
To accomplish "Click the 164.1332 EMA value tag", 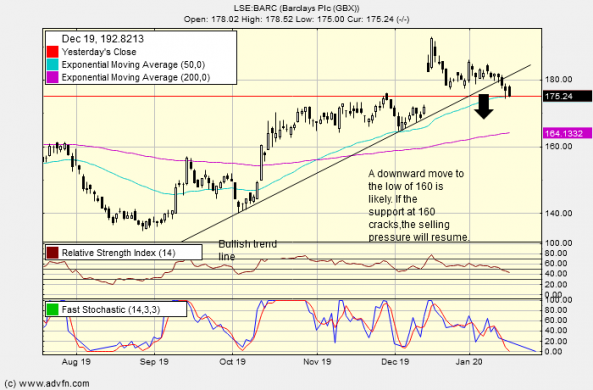I will tap(567, 133).
